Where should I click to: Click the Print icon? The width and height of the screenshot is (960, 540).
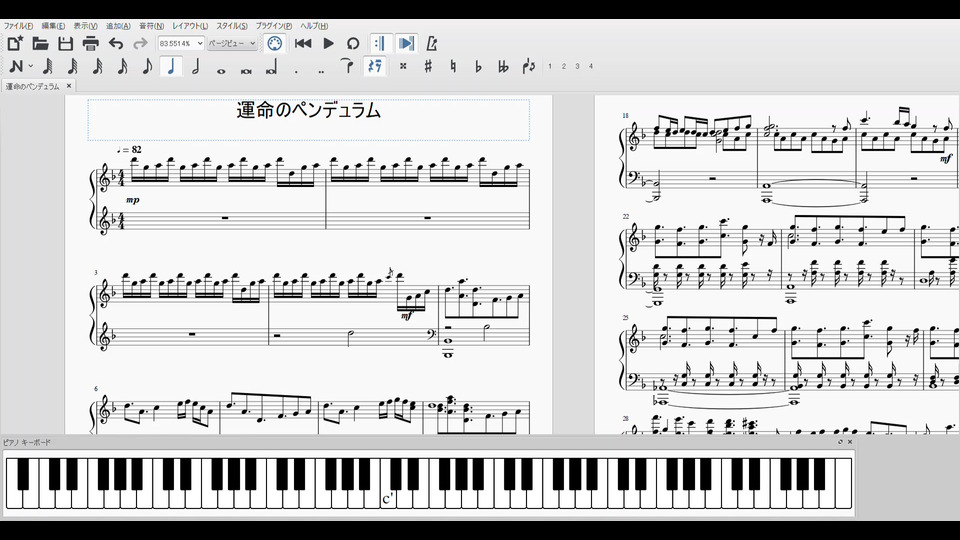[91, 43]
